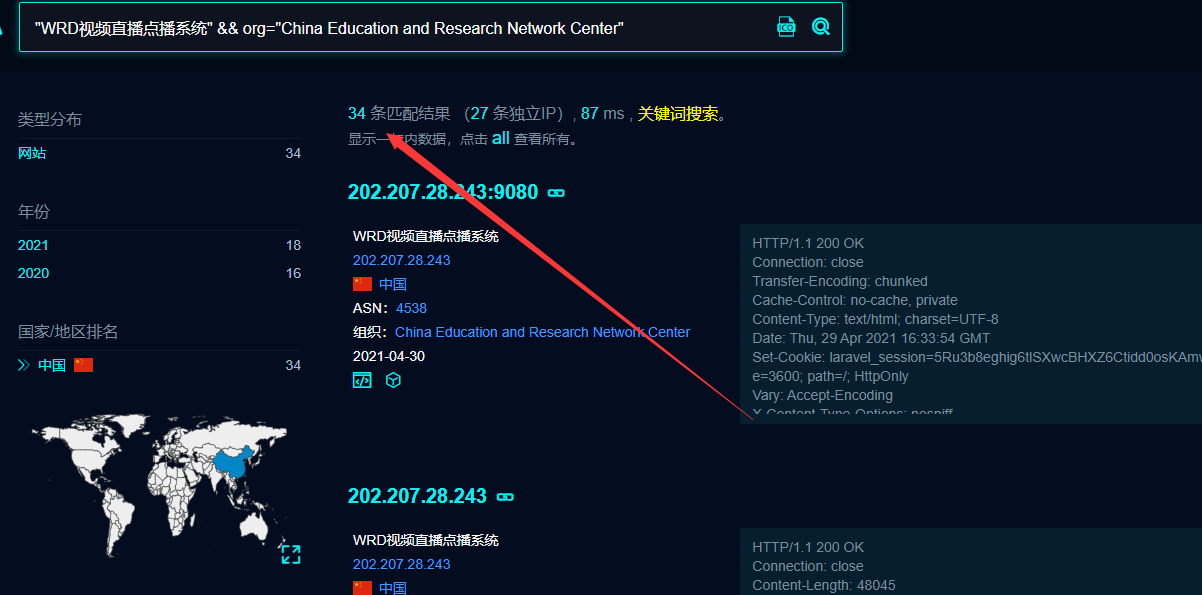Filter by country 中国 in sidebar
This screenshot has height=595, width=1202.
pos(52,365)
